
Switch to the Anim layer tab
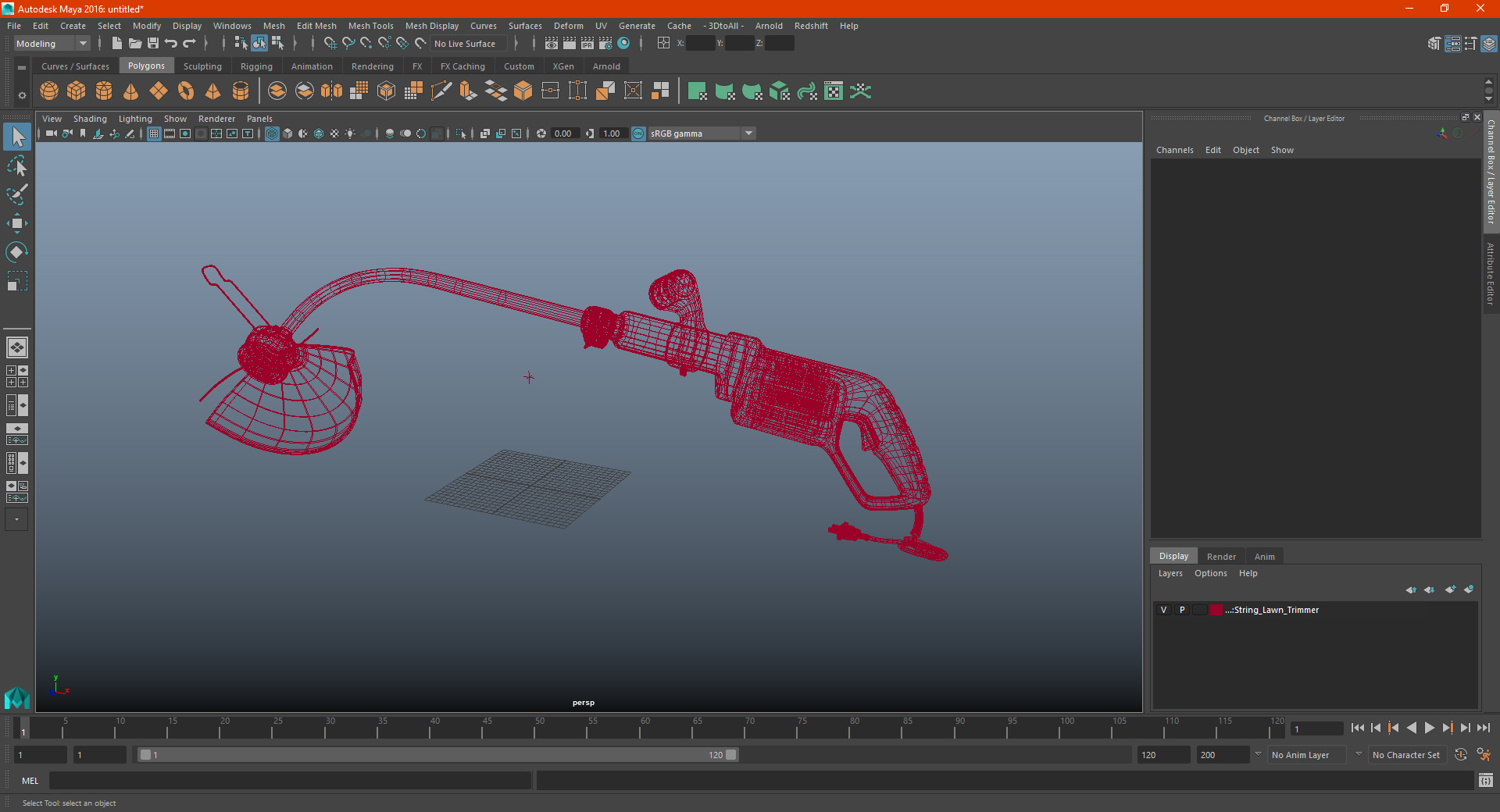tap(1264, 557)
